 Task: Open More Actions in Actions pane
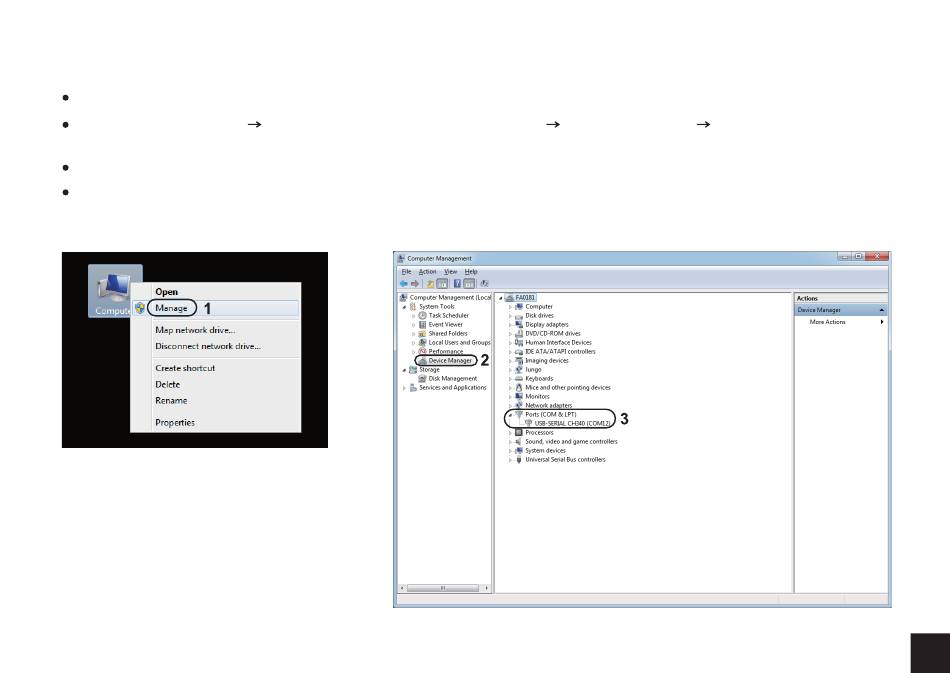[x=827, y=322]
